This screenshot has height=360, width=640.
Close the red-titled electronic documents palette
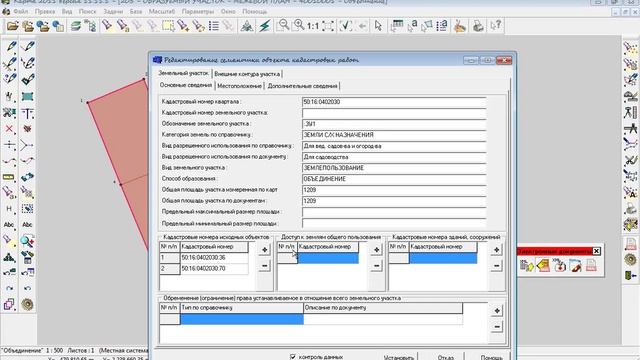tap(596, 251)
